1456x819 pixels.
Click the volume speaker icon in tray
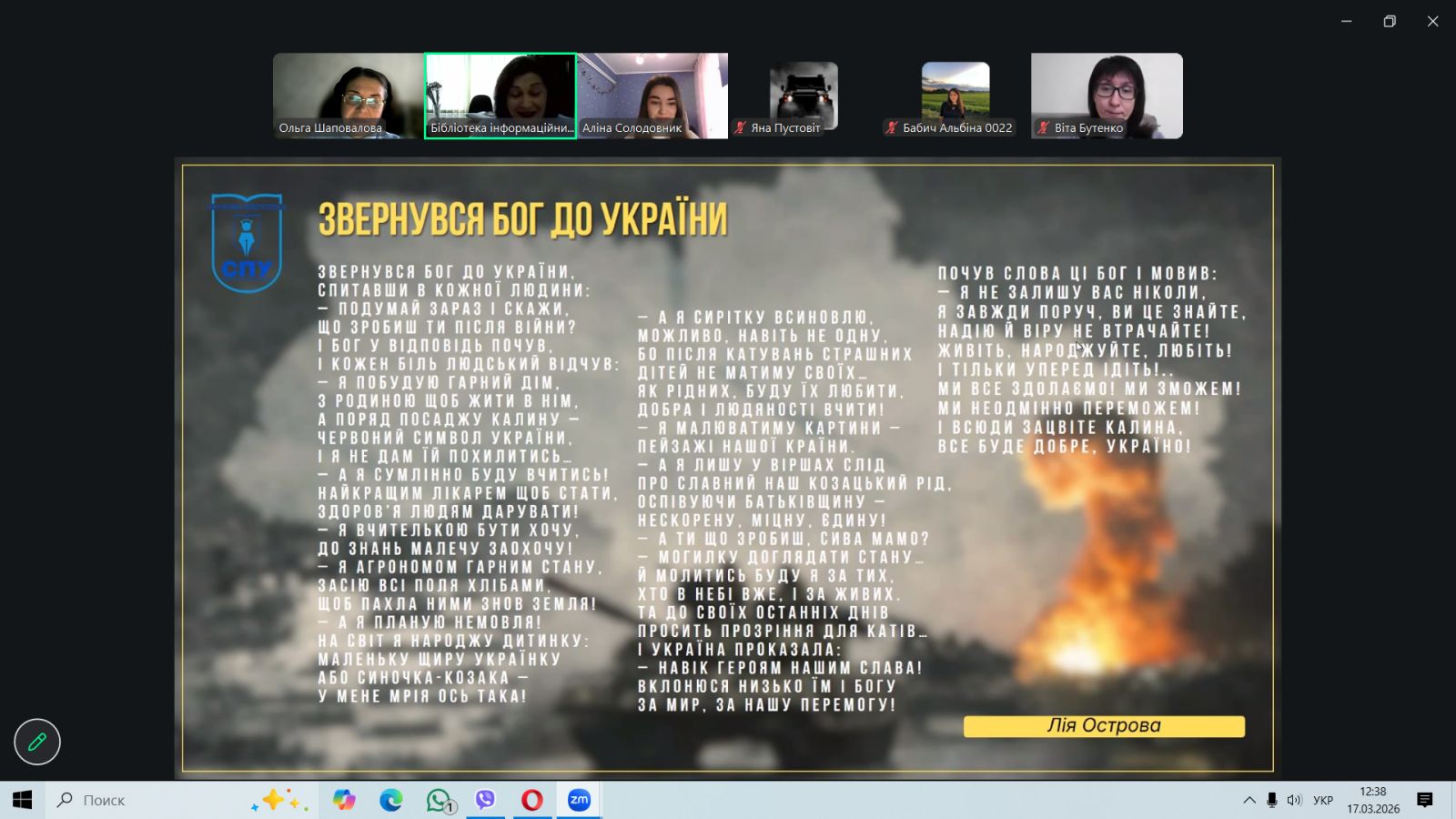[x=1294, y=800]
